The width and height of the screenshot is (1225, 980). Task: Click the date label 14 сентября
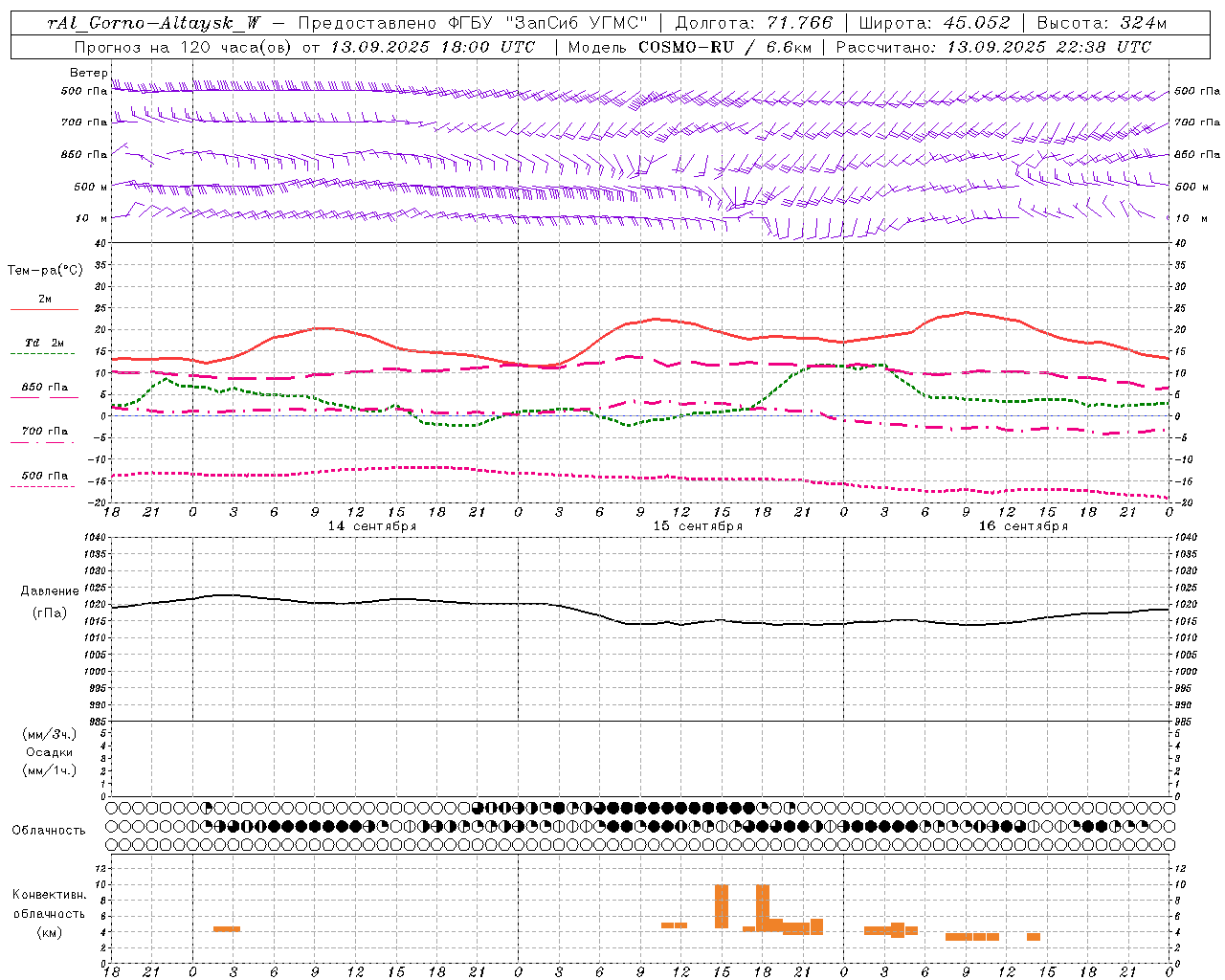(x=372, y=526)
